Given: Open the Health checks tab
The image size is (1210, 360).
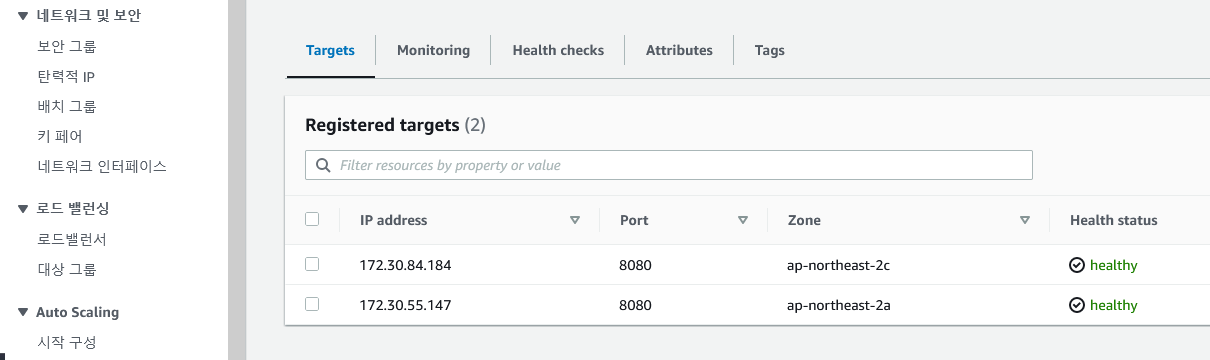Looking at the screenshot, I should (558, 50).
